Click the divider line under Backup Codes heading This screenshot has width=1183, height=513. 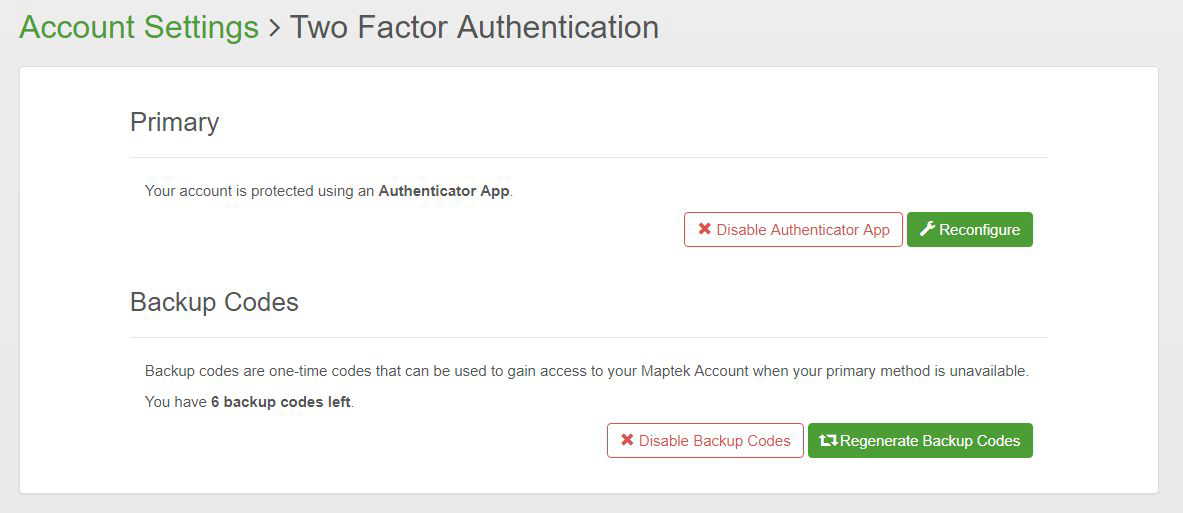(588, 337)
